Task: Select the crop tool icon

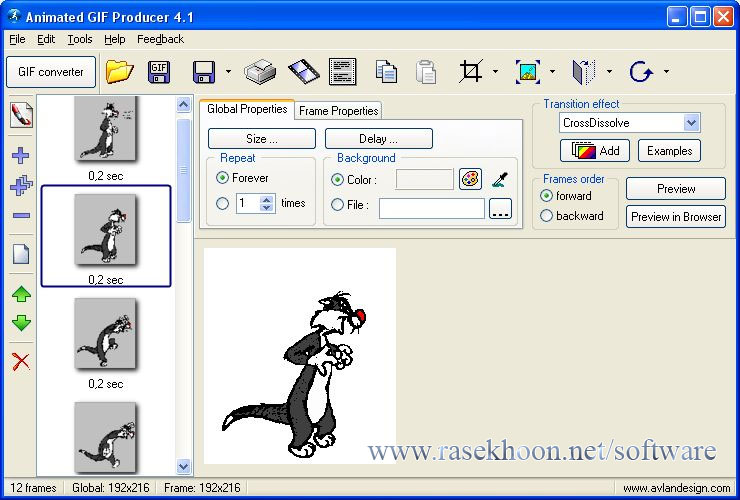Action: (x=471, y=72)
